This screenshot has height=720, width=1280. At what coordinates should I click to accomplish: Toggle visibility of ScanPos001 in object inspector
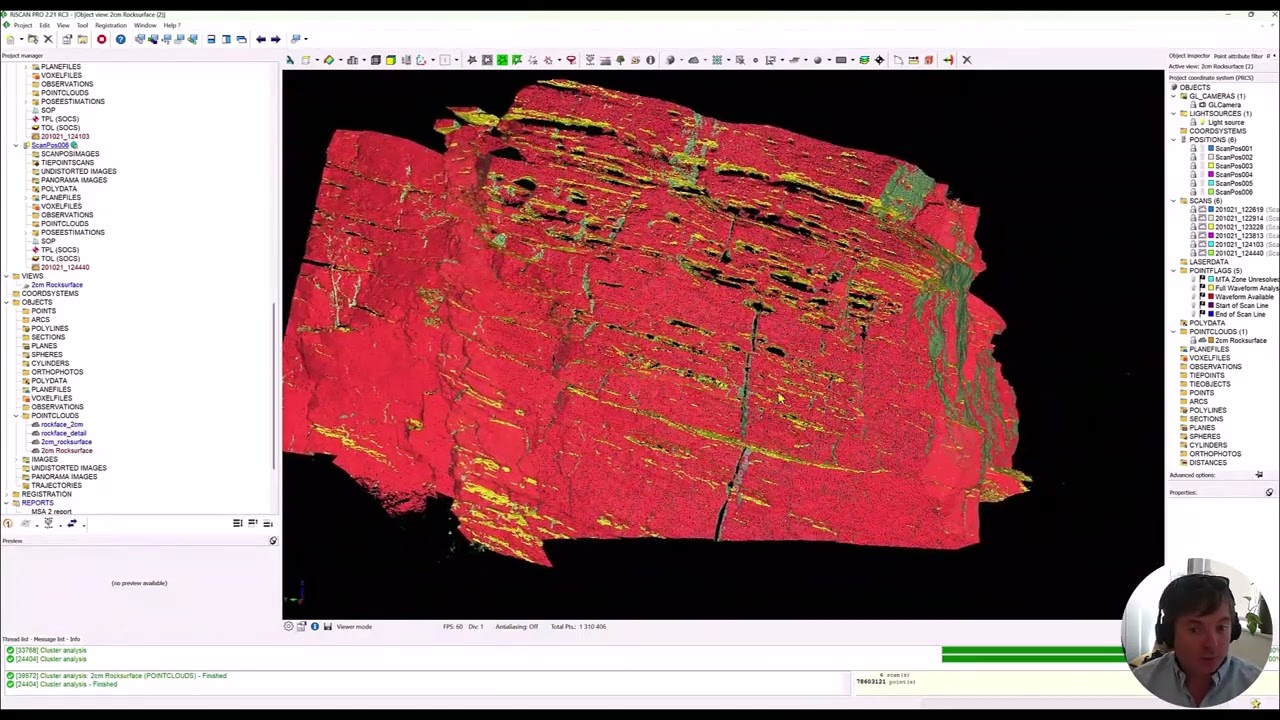[1202, 148]
